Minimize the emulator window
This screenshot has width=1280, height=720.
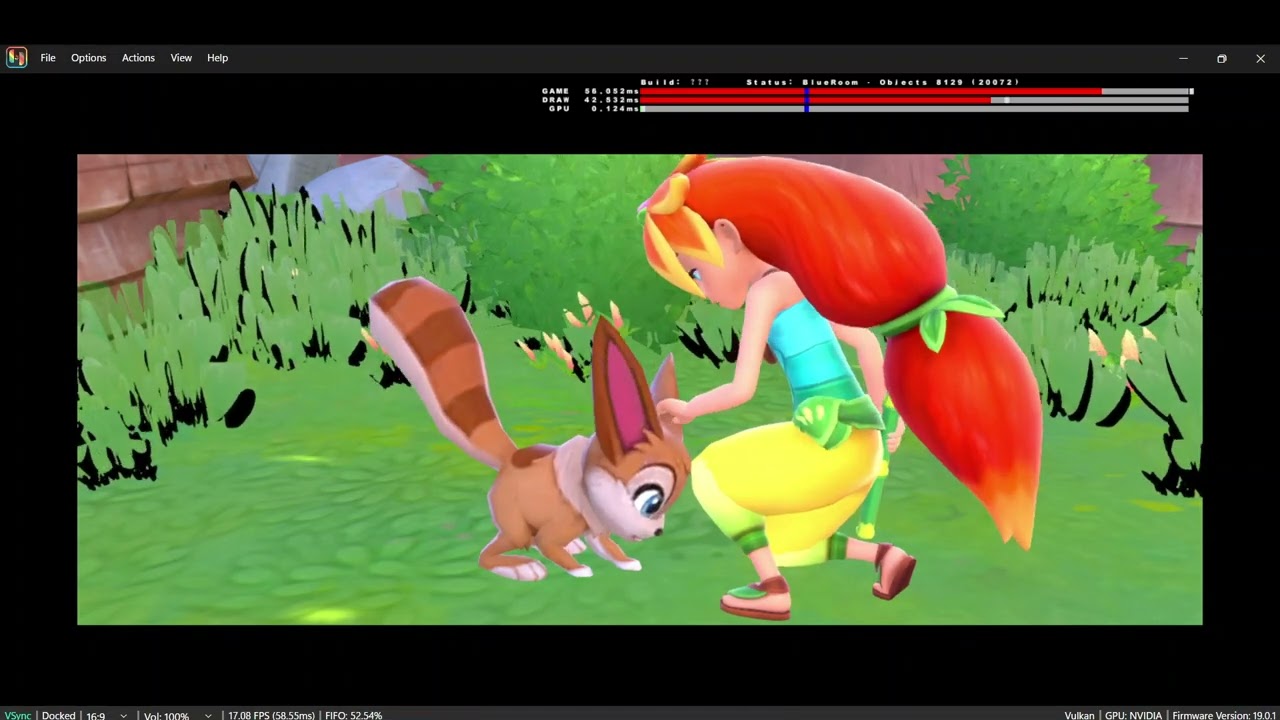pos(1183,58)
